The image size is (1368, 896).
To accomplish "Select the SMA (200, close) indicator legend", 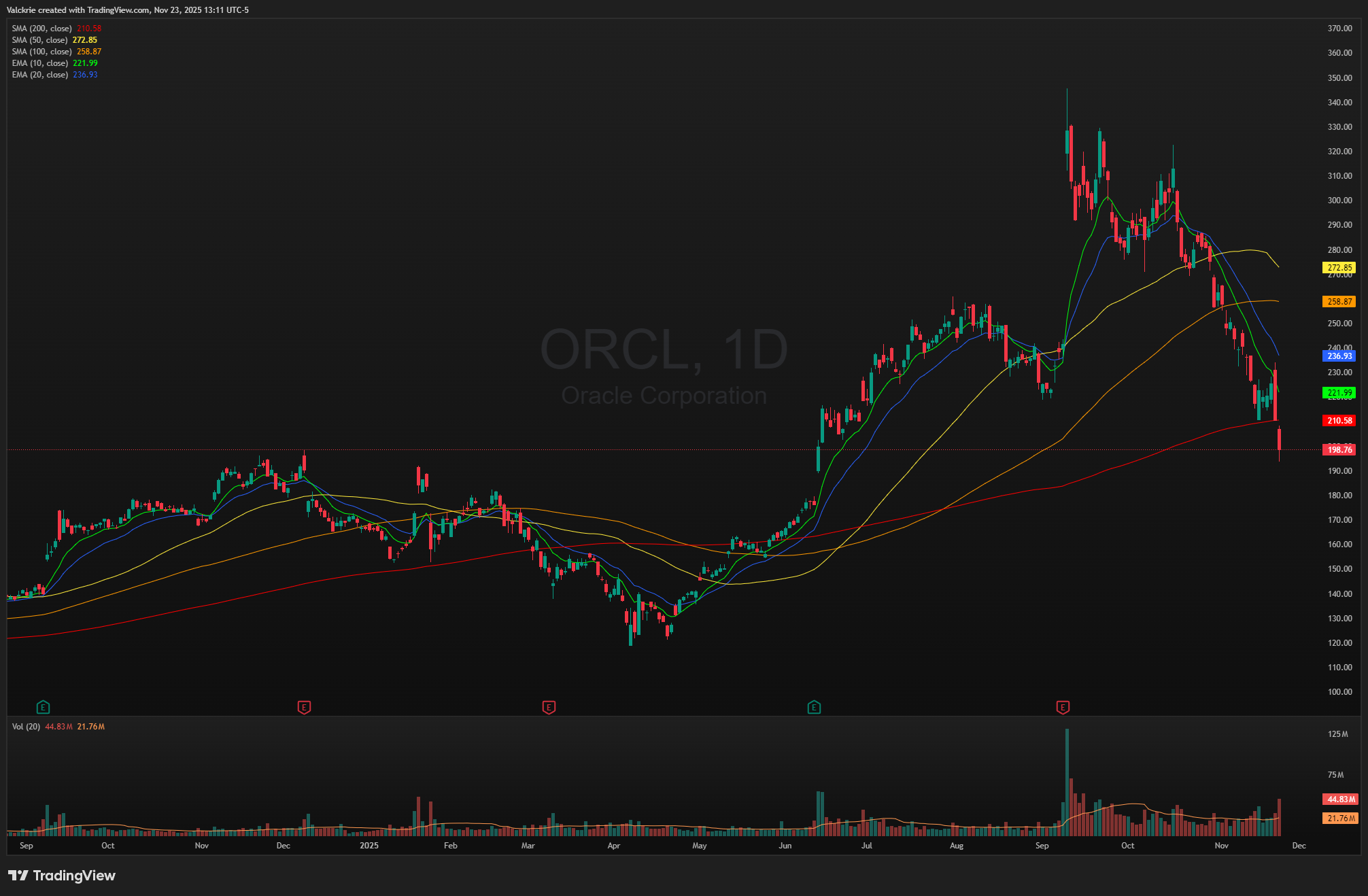I will [41, 29].
